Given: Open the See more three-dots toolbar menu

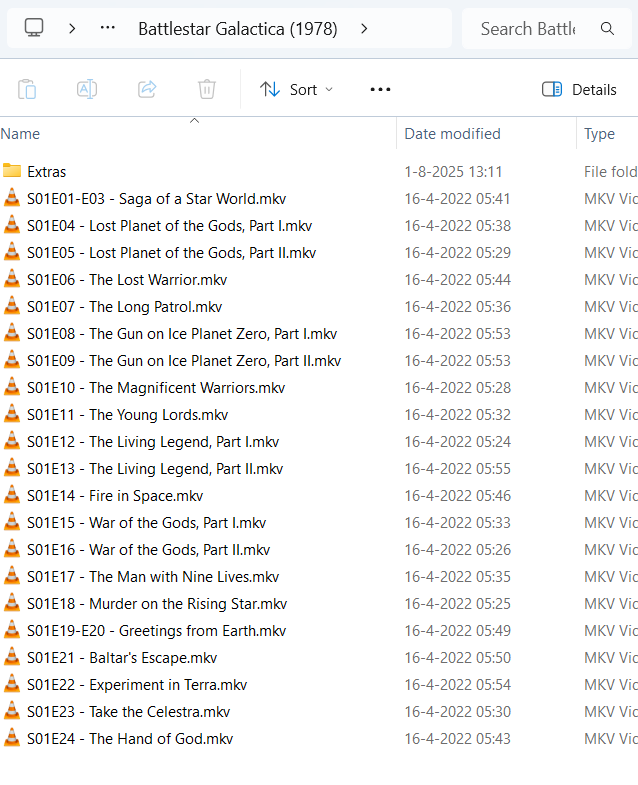Looking at the screenshot, I should (x=380, y=89).
